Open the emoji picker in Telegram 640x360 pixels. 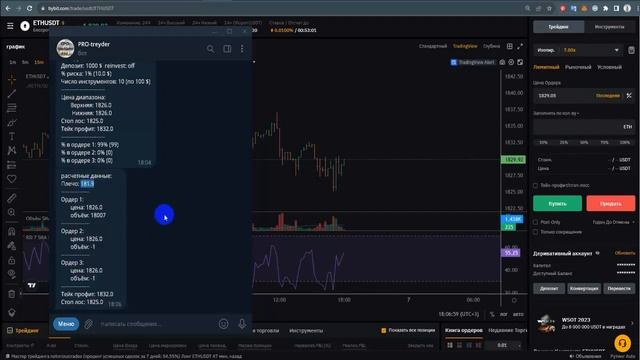click(223, 324)
